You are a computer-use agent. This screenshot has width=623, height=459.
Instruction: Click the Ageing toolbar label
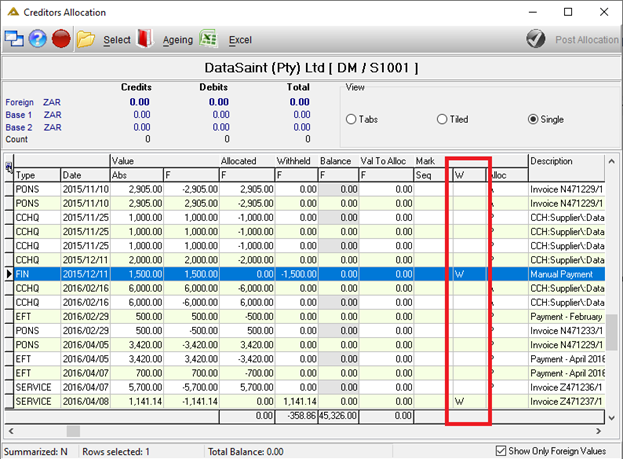pyautogui.click(x=178, y=40)
